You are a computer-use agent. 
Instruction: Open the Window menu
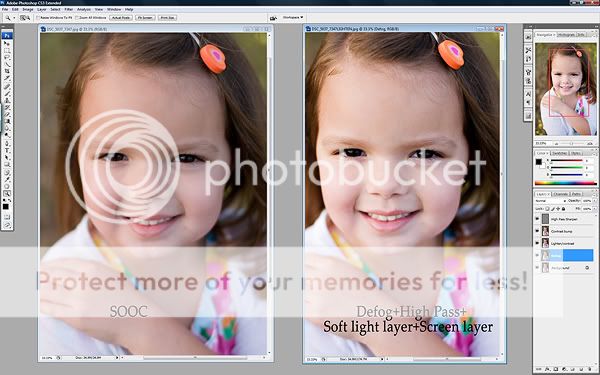114,9
